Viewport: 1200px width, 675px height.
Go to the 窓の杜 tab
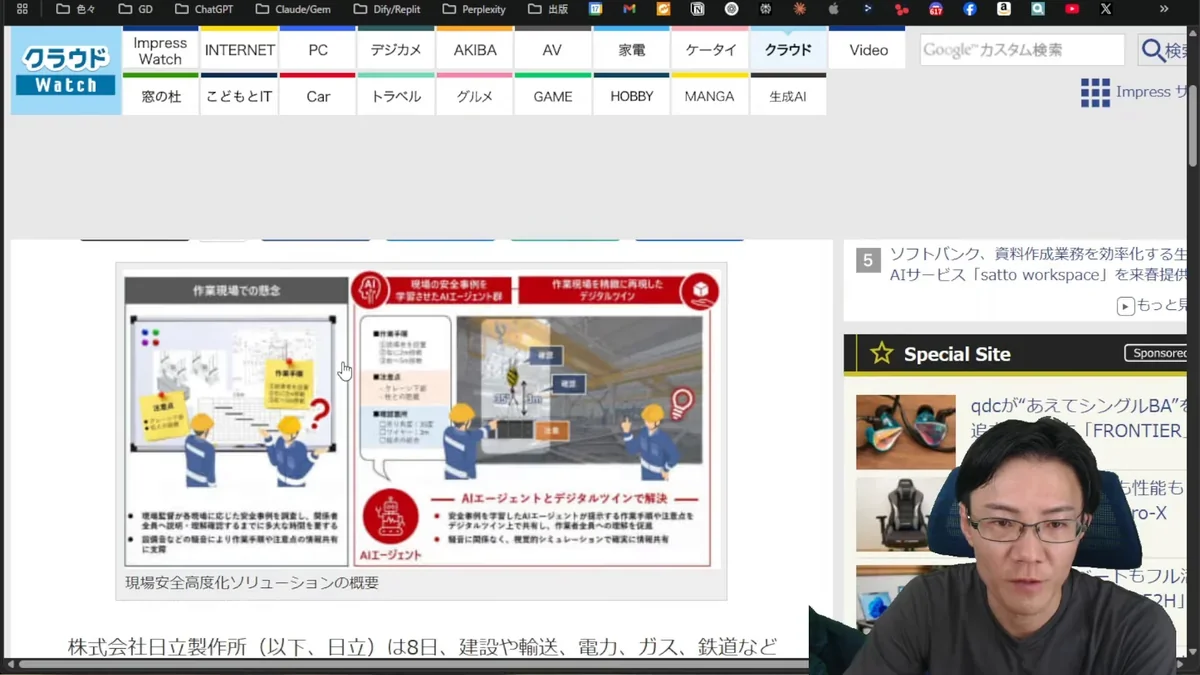[160, 95]
